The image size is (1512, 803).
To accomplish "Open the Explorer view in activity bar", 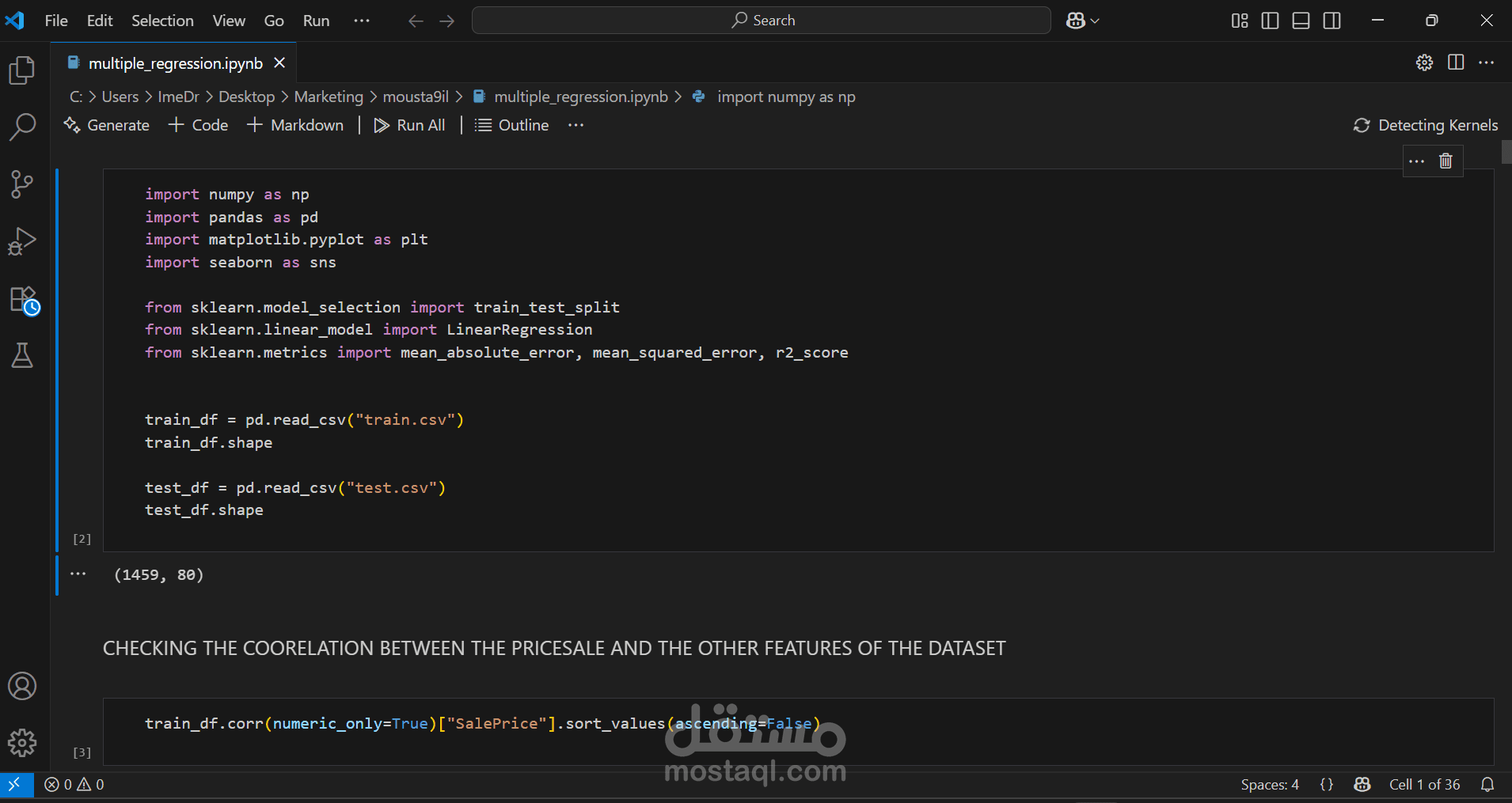I will click(22, 70).
